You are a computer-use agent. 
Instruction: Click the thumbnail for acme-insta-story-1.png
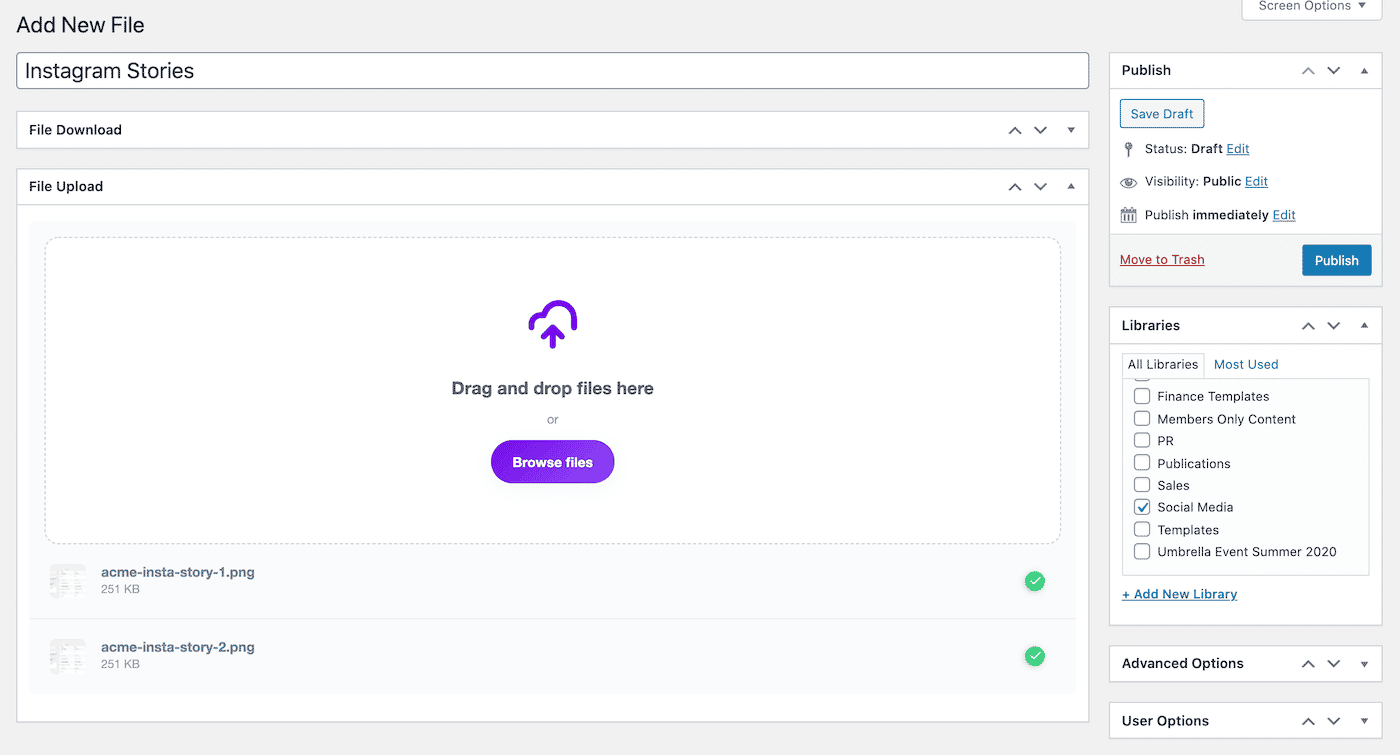tap(67, 580)
